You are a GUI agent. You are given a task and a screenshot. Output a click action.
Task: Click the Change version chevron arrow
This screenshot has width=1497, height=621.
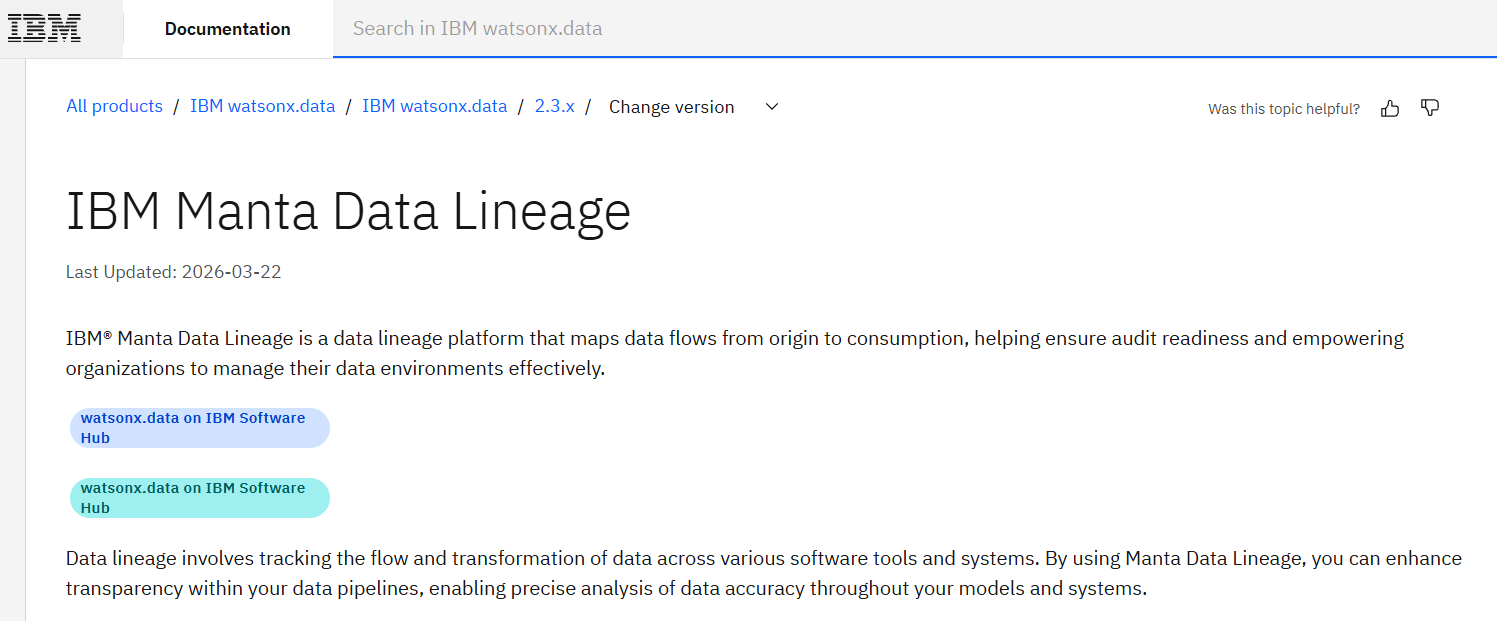click(x=772, y=107)
